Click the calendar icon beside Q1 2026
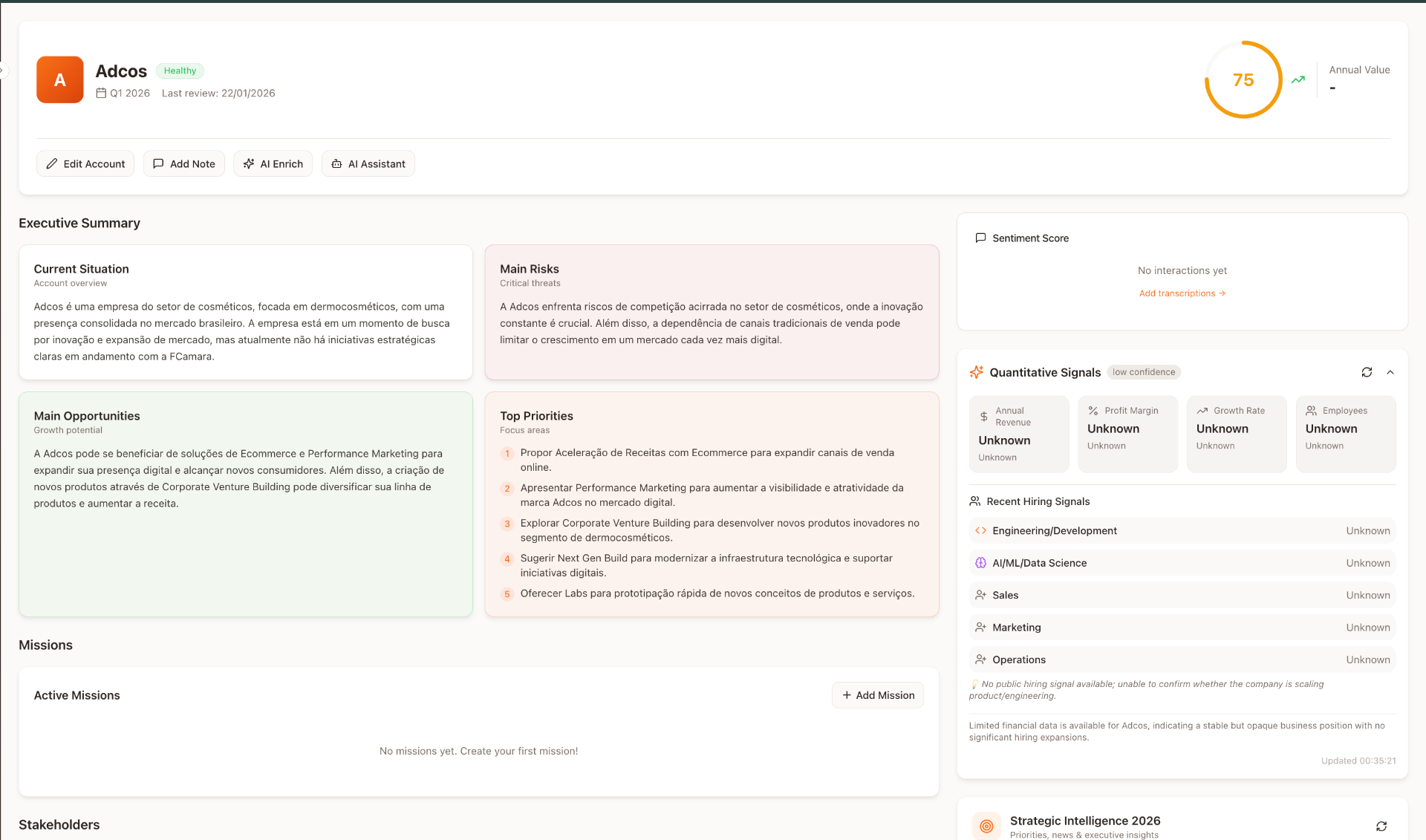The width and height of the screenshot is (1426, 840). (x=101, y=93)
